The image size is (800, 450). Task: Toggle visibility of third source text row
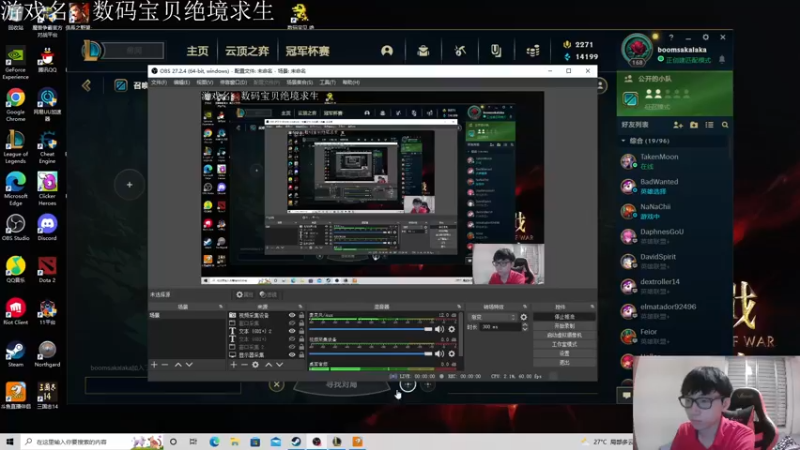tap(292, 331)
